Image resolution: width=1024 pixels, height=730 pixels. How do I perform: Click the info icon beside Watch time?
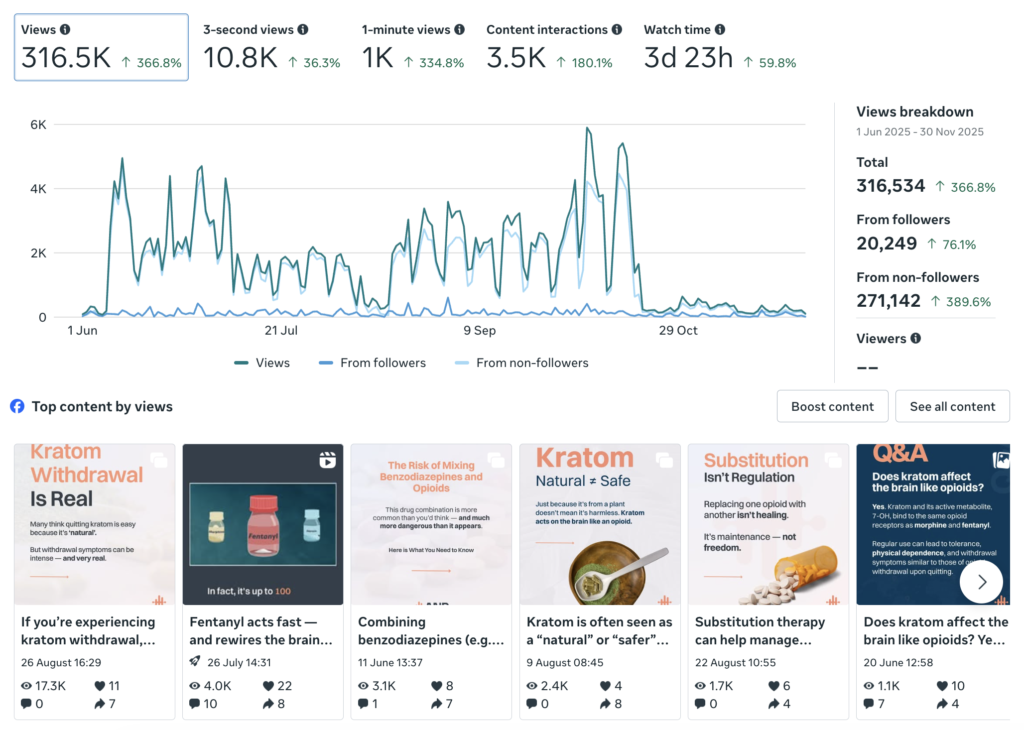point(716,29)
